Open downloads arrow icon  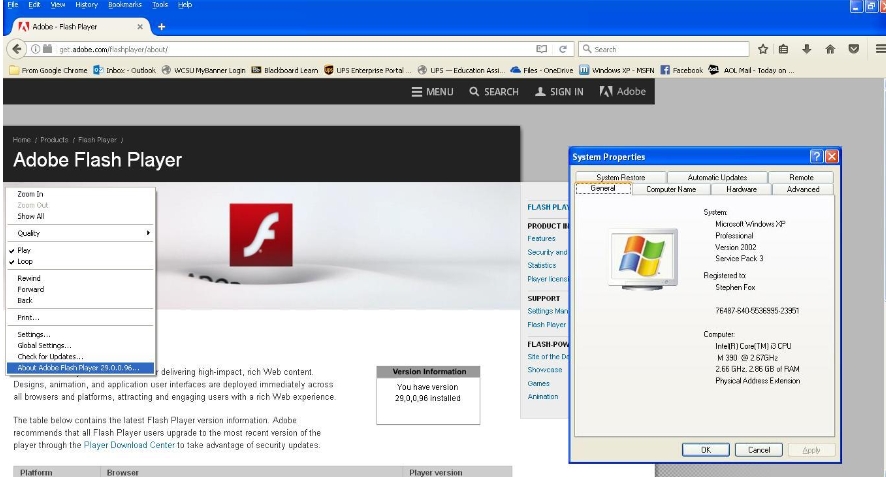[x=806, y=49]
